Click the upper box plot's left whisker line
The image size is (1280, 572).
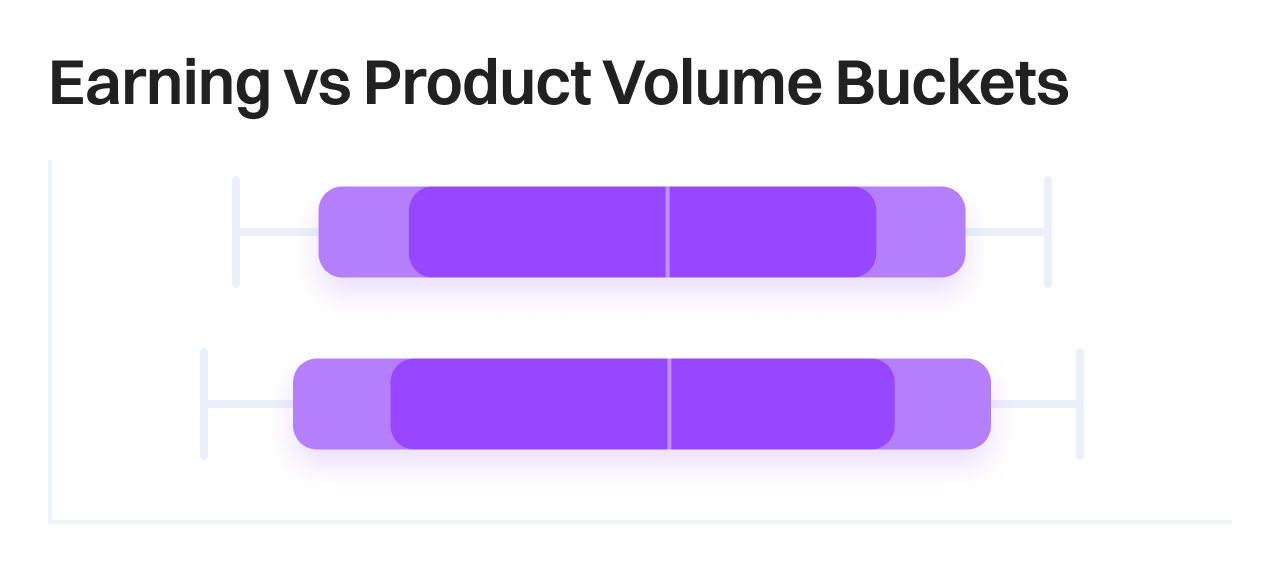click(278, 232)
